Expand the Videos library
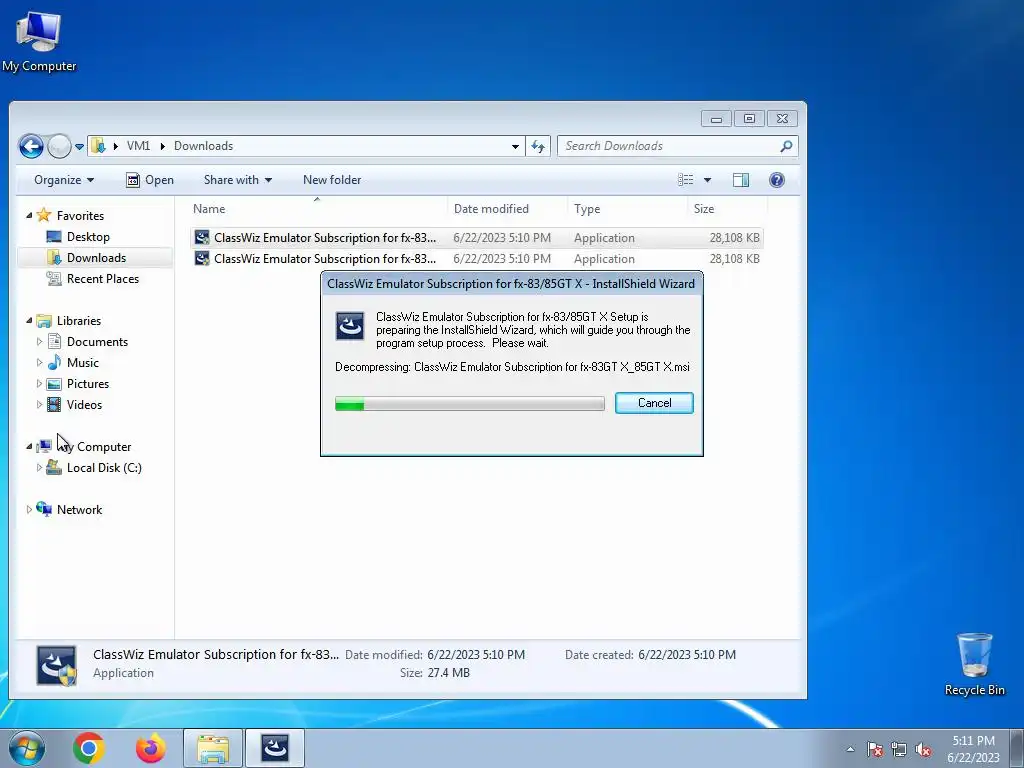1024x768 pixels. coord(39,404)
